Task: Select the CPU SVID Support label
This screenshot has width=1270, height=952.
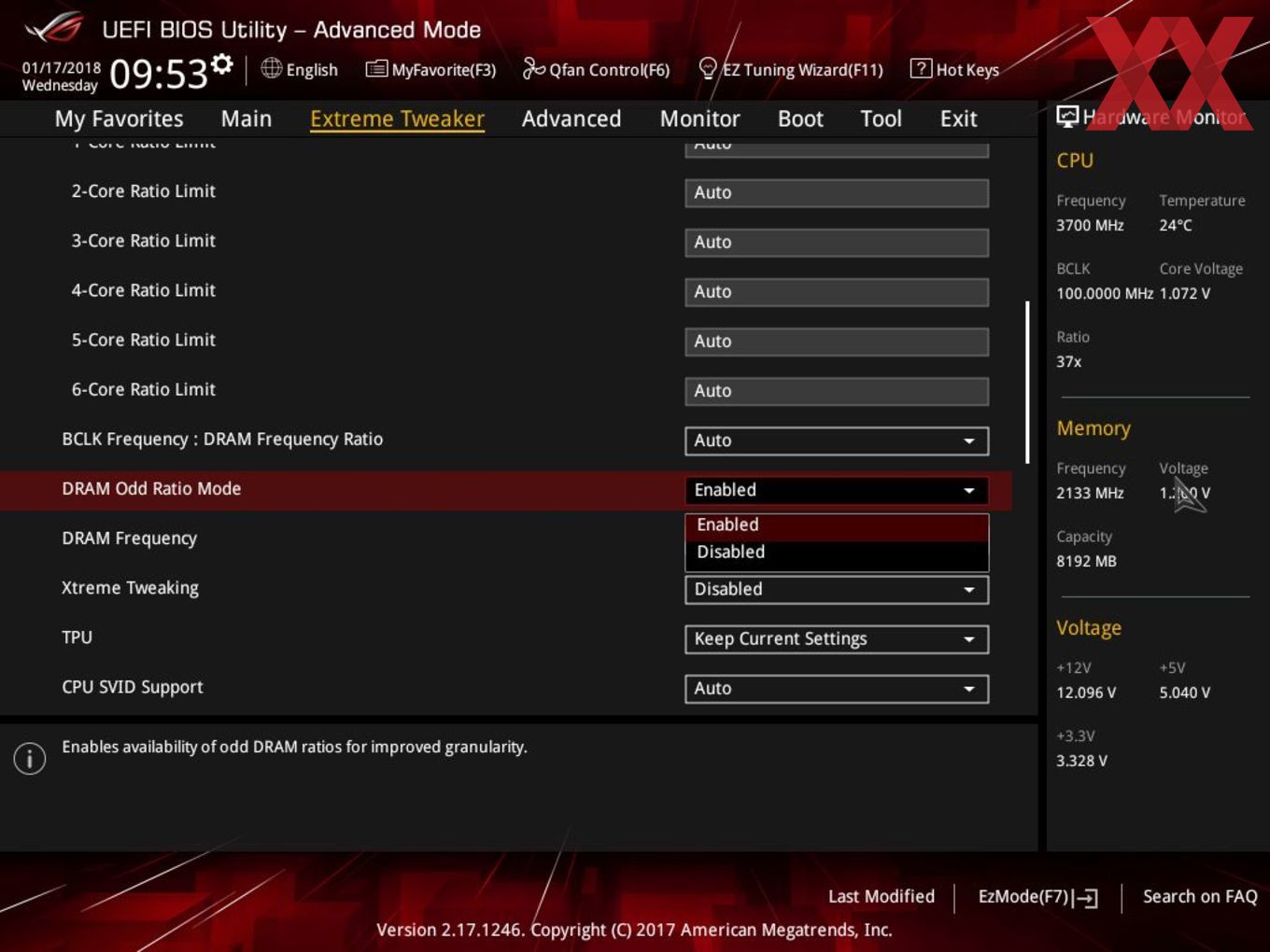Action: (x=132, y=687)
